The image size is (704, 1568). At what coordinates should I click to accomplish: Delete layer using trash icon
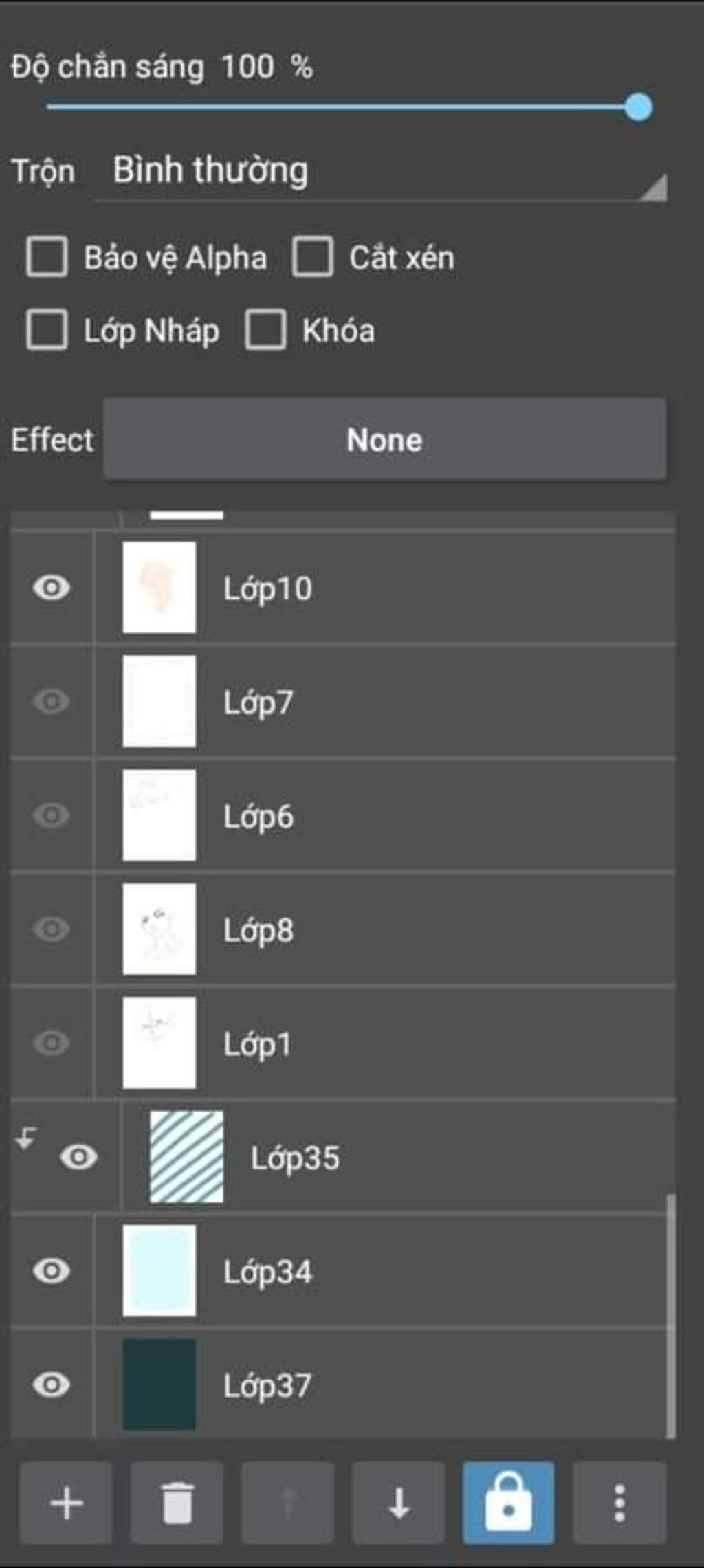click(x=177, y=1503)
